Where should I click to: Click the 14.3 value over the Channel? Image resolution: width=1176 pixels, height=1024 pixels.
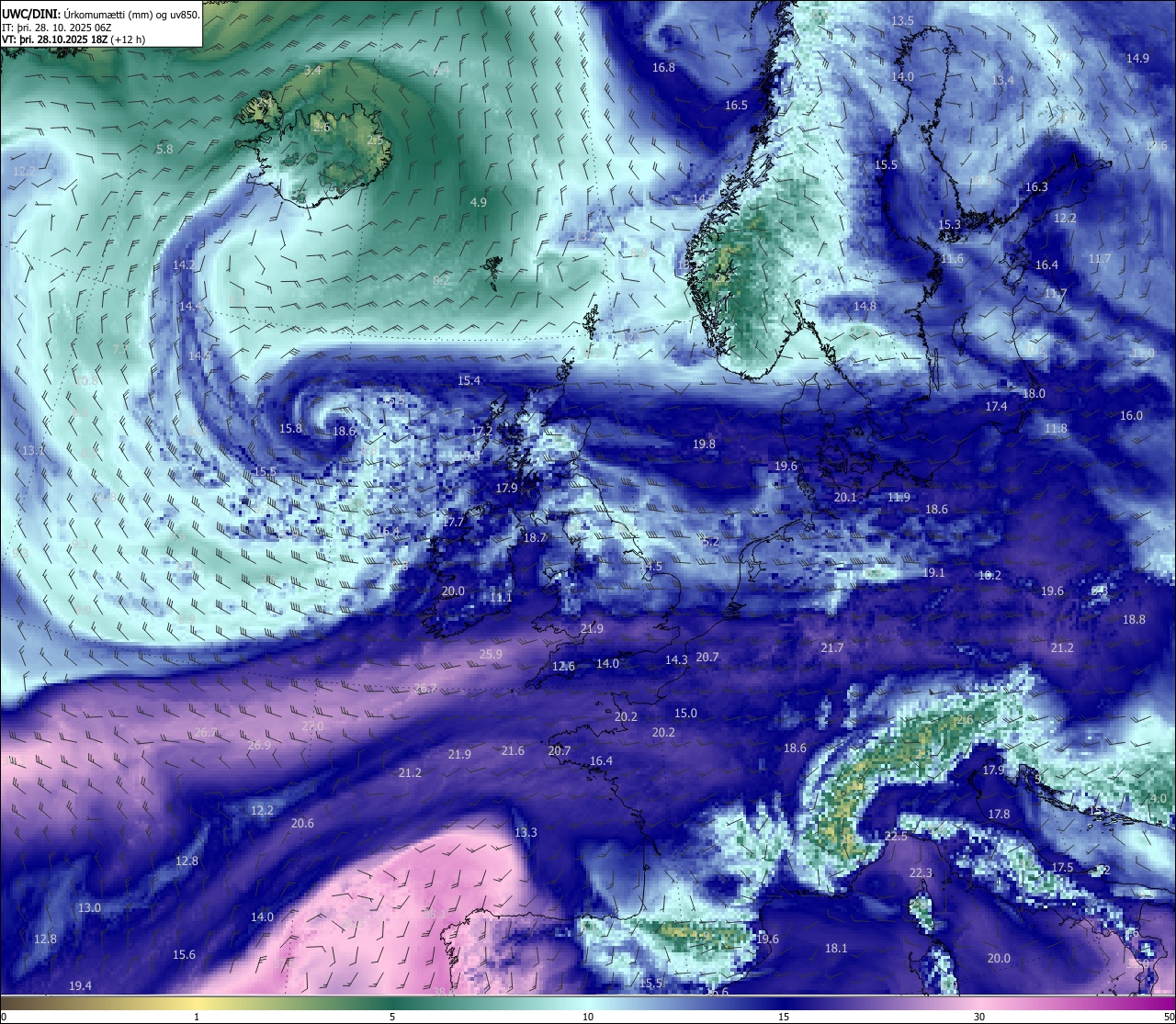[676, 660]
